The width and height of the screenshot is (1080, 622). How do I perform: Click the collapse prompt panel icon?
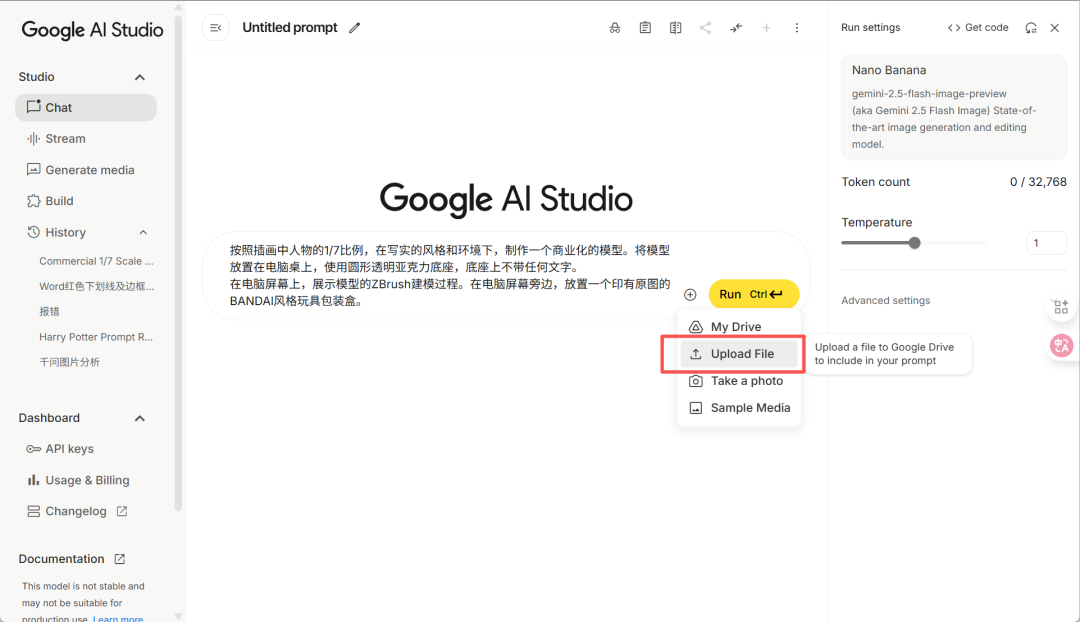pyautogui.click(x=215, y=27)
